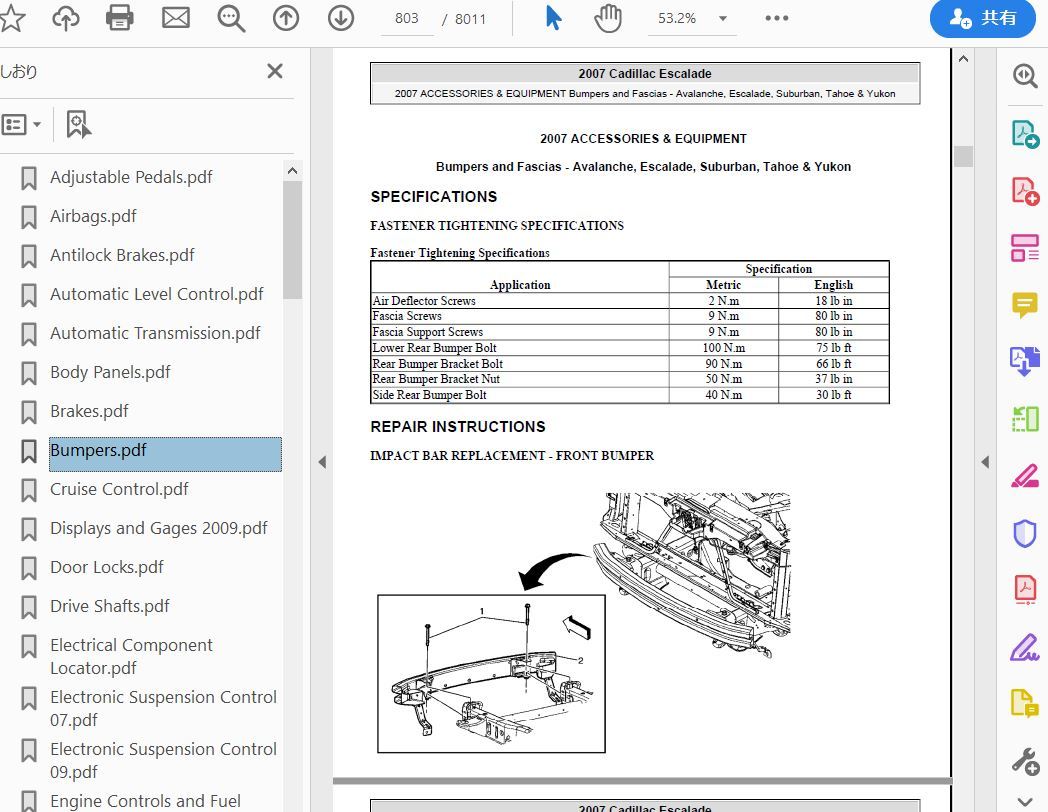
Task: Go to previous page arrow
Action: coord(286,18)
